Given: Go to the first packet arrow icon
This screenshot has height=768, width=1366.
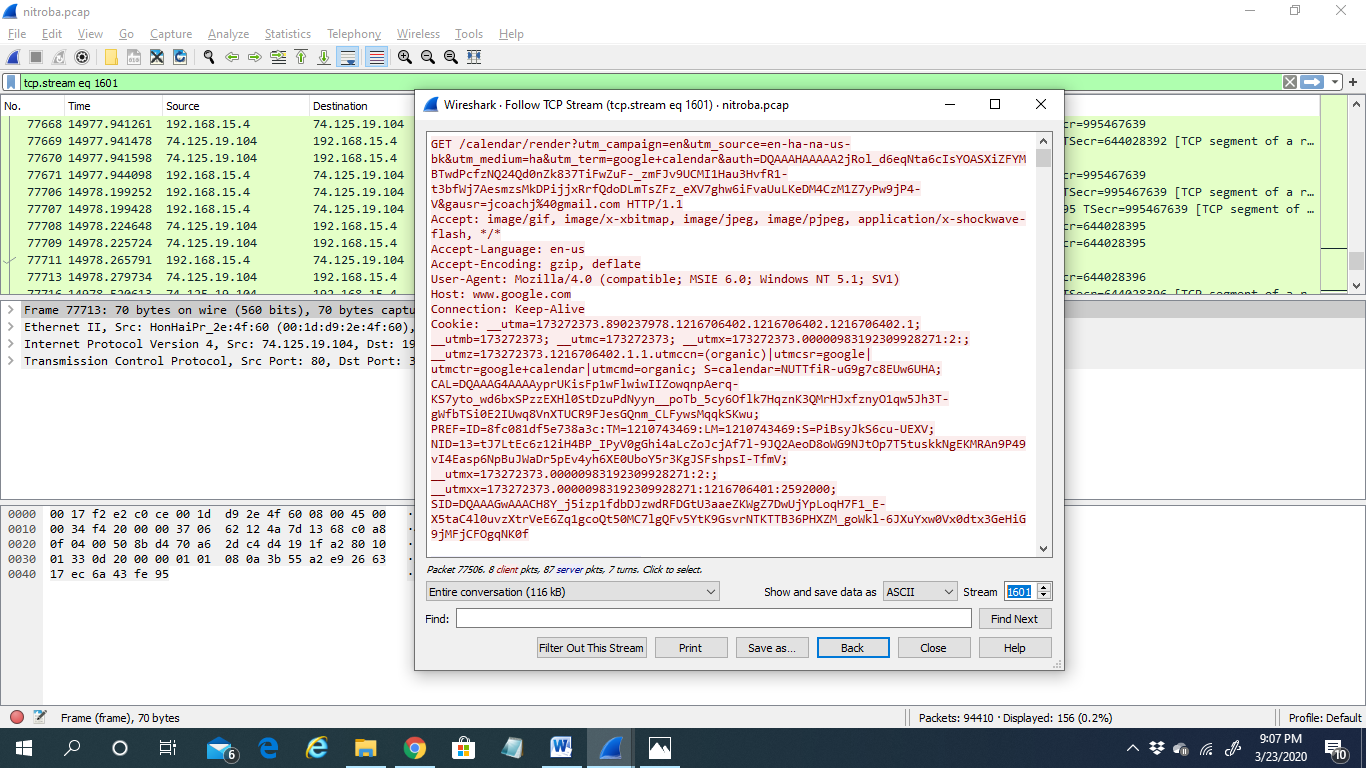Looking at the screenshot, I should click(x=301, y=58).
